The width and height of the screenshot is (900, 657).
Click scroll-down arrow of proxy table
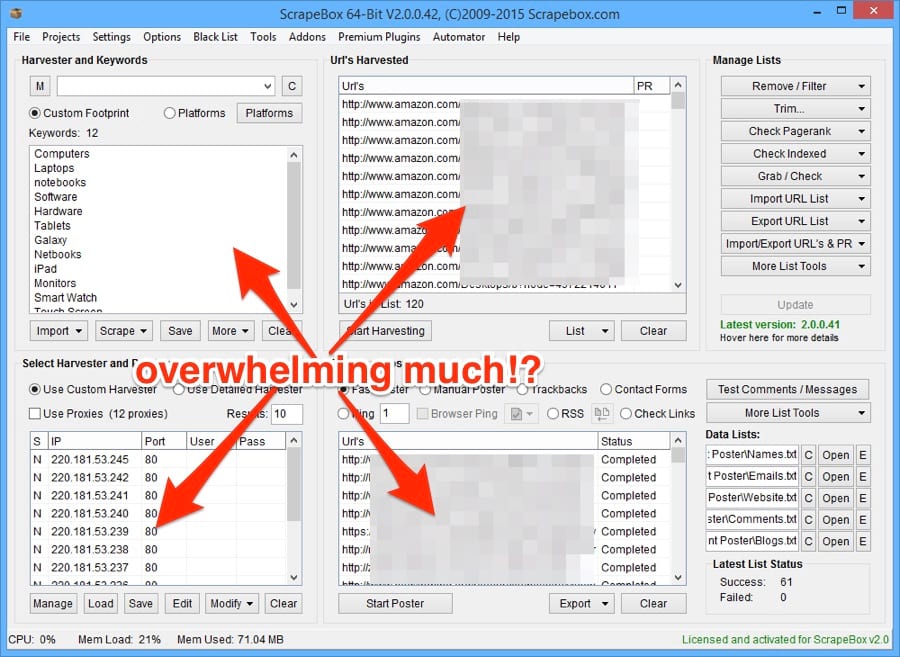(x=294, y=577)
